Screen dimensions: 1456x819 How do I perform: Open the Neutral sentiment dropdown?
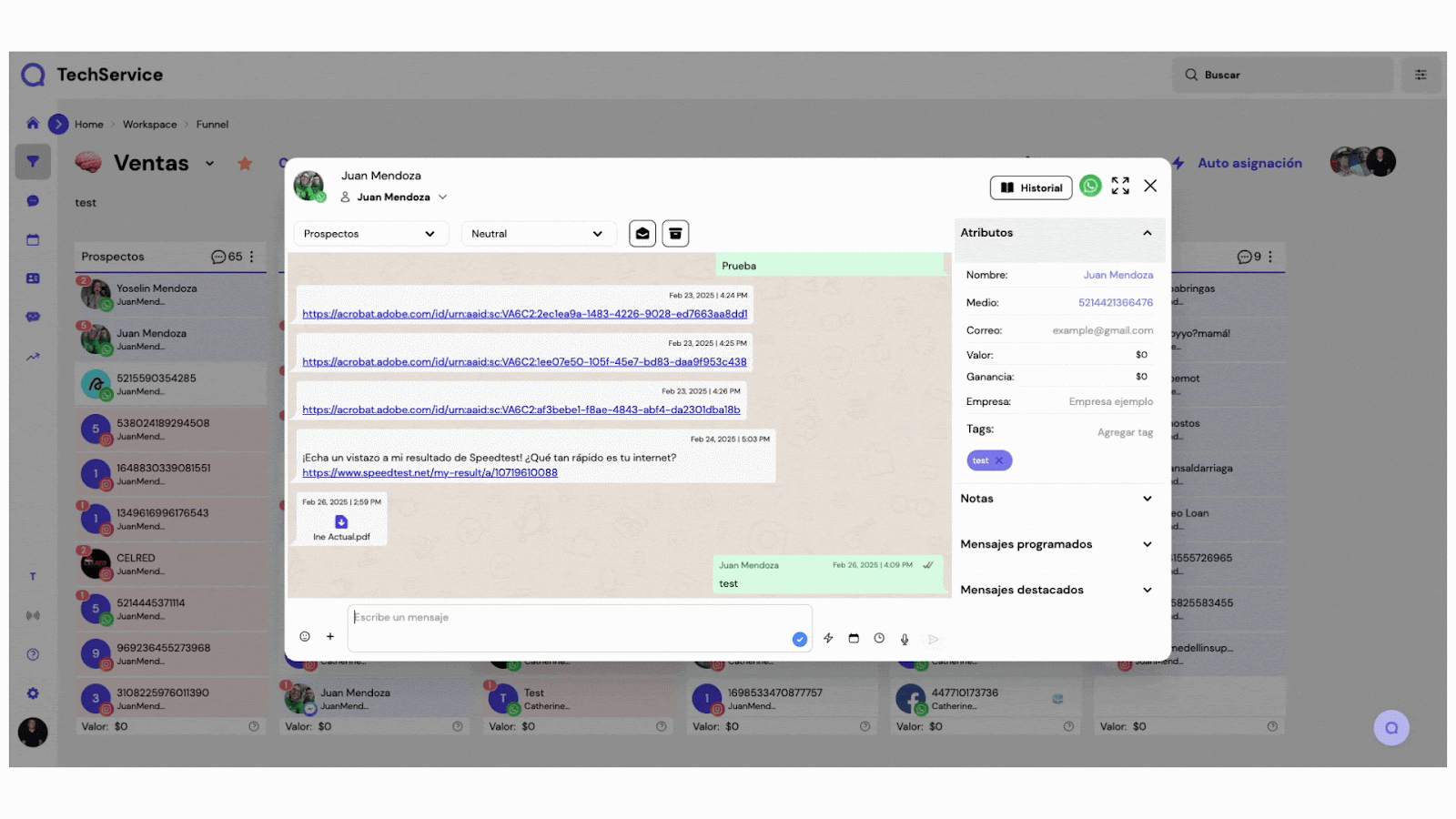point(538,234)
